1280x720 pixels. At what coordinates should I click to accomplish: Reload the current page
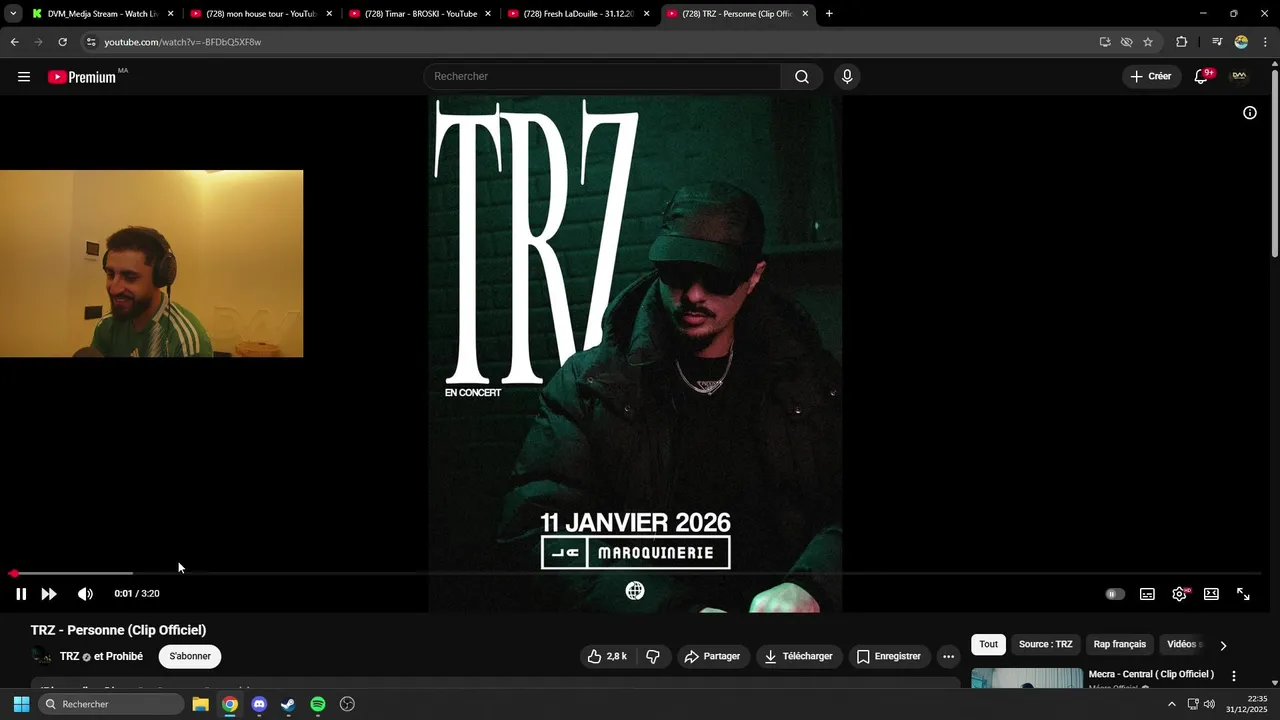tap(62, 42)
